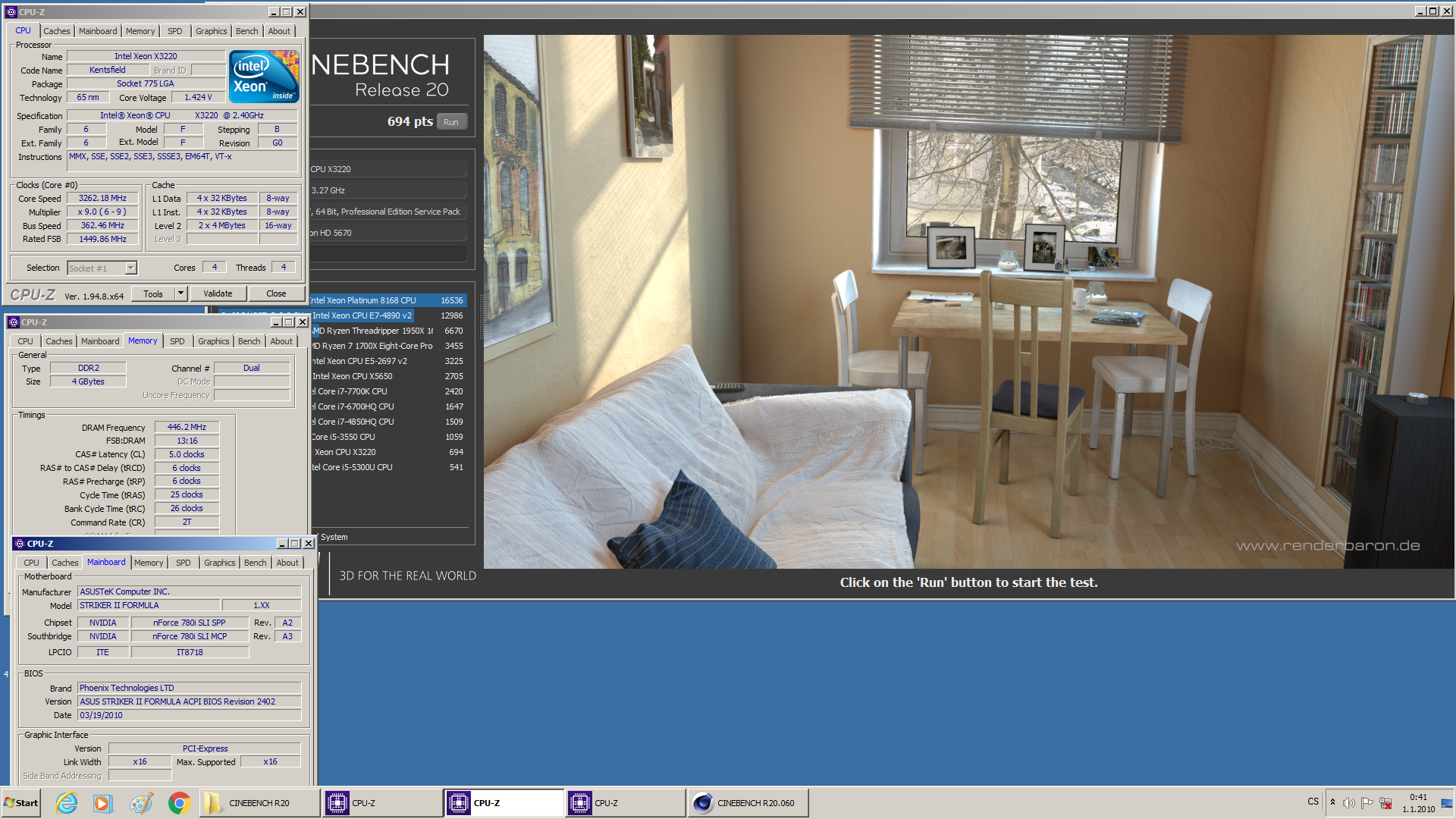Switch to the CINEBENCH R20 folder taskbar item

[259, 803]
